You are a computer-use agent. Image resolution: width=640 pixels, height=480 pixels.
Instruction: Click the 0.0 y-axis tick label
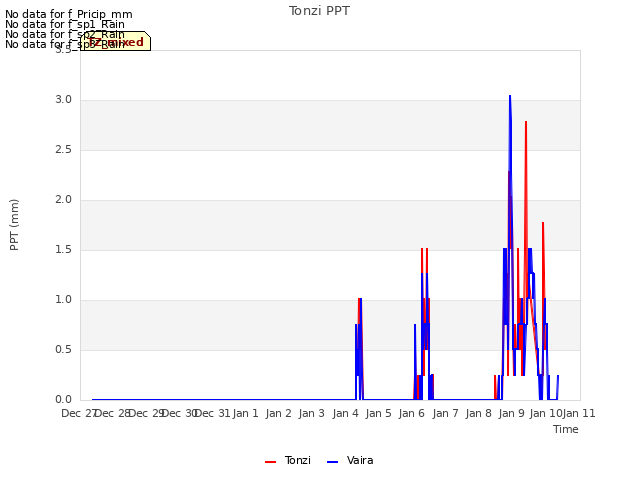click(64, 400)
